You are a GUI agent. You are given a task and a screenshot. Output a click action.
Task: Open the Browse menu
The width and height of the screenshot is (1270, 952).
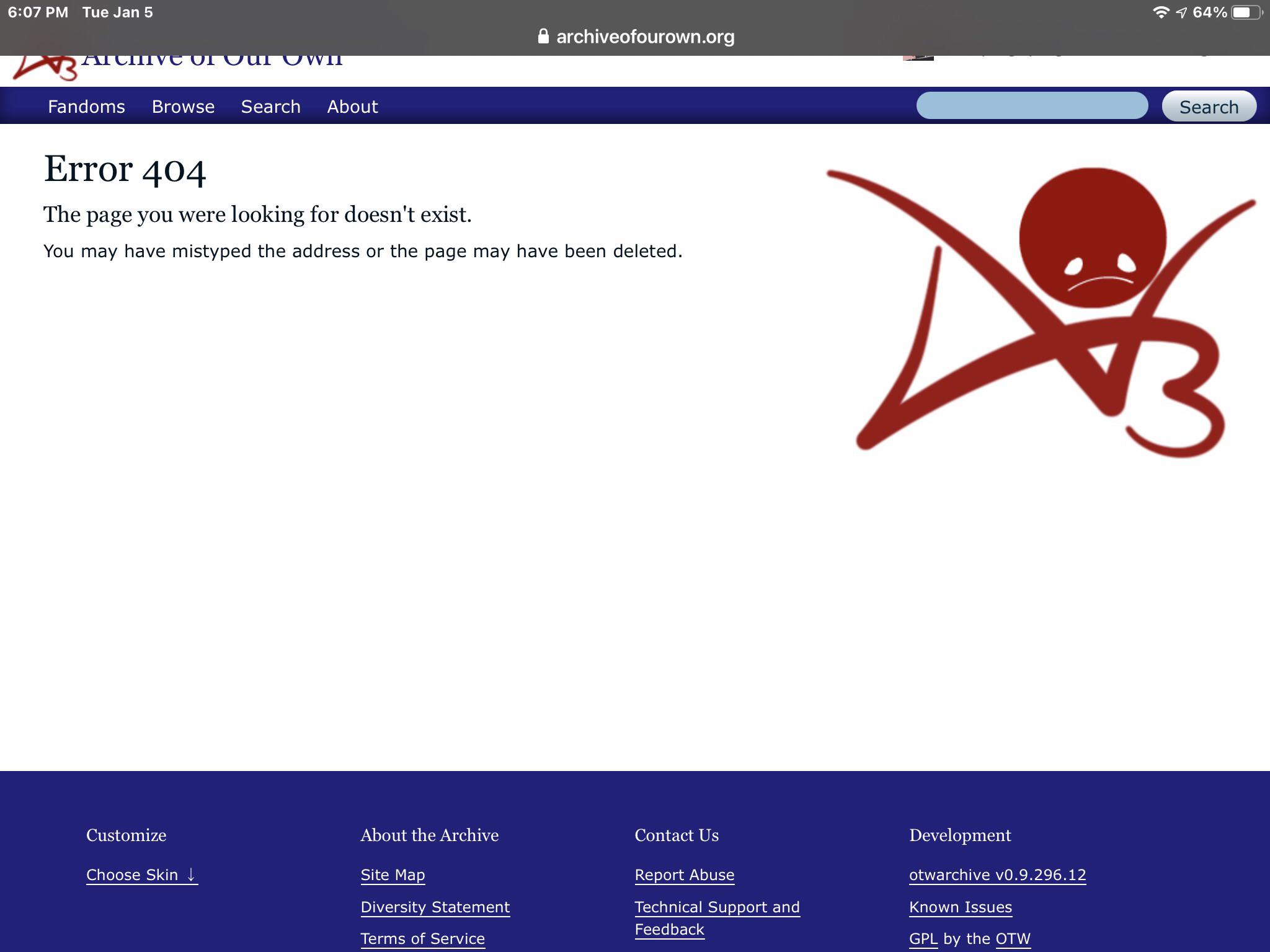183,107
